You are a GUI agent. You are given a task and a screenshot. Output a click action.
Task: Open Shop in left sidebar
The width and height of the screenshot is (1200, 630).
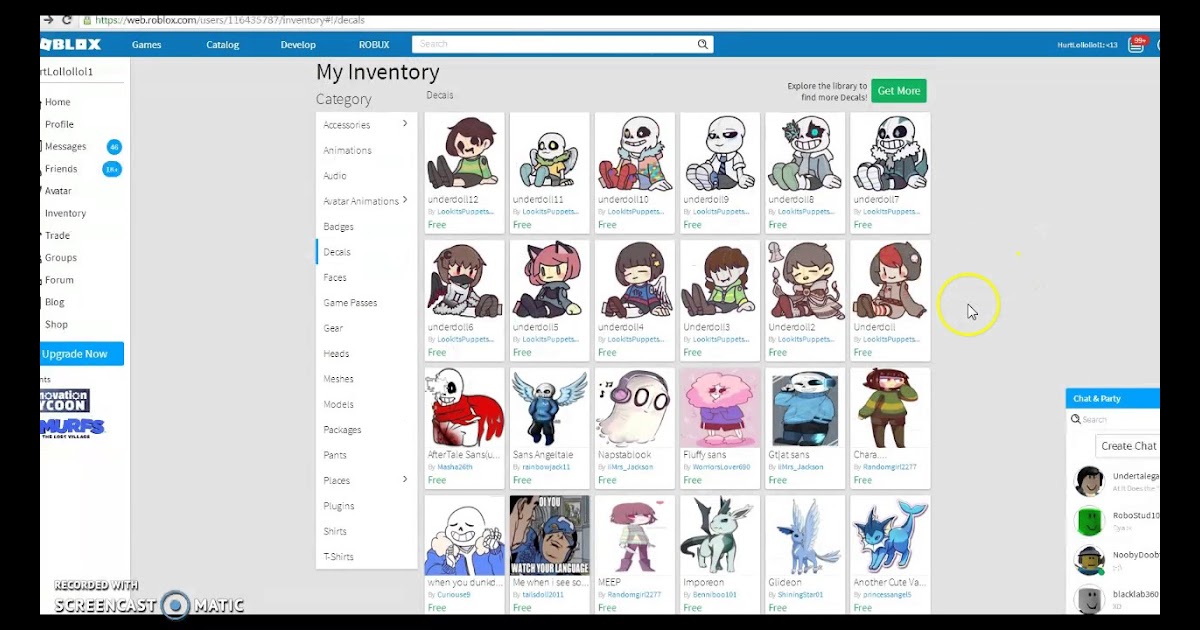point(56,324)
